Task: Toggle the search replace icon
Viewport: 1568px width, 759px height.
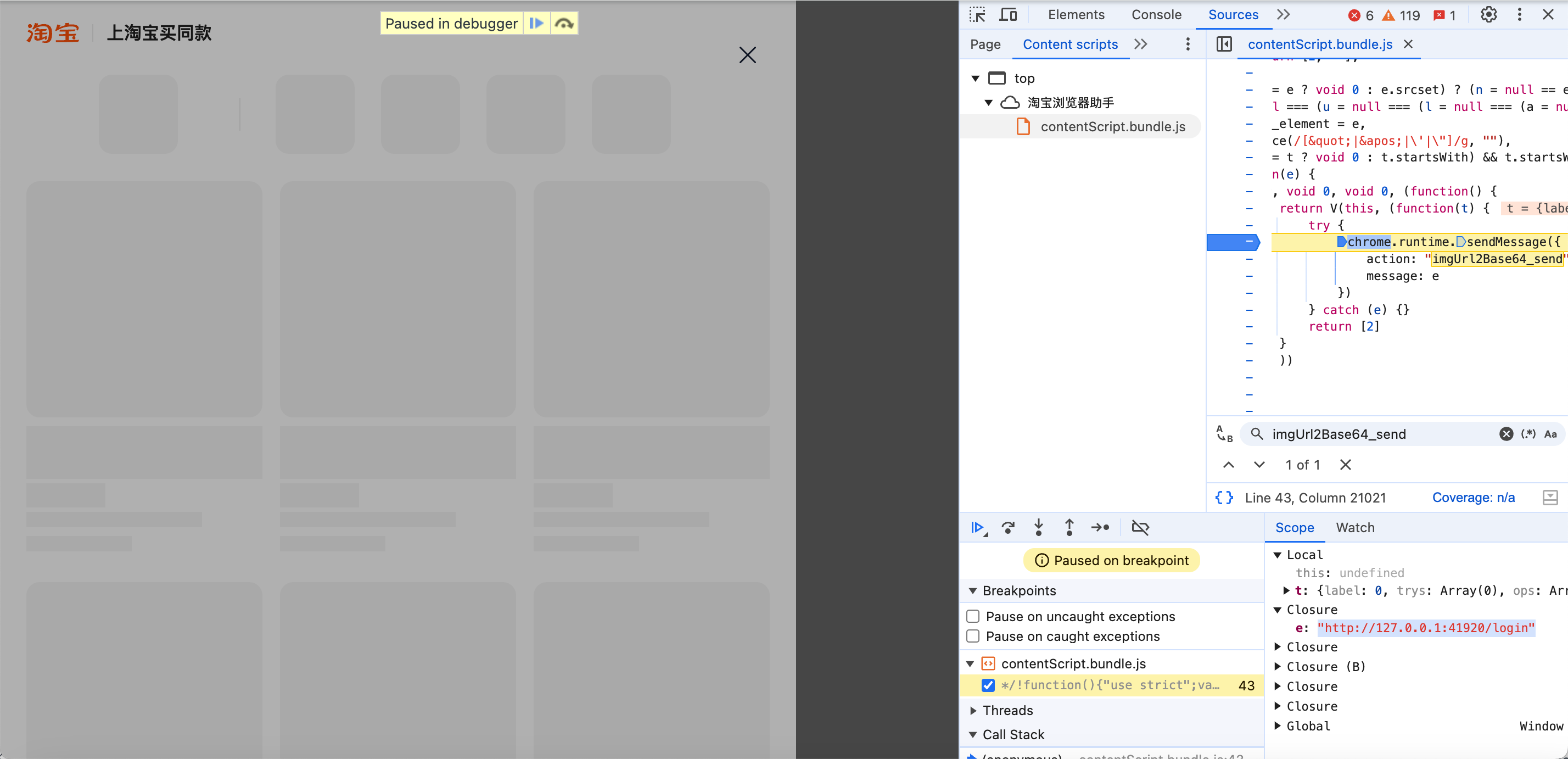Action: [x=1224, y=433]
